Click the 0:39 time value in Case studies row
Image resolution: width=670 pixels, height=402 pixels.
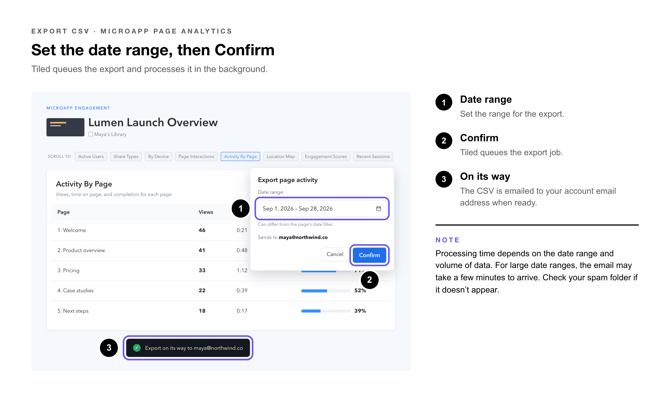[242, 290]
